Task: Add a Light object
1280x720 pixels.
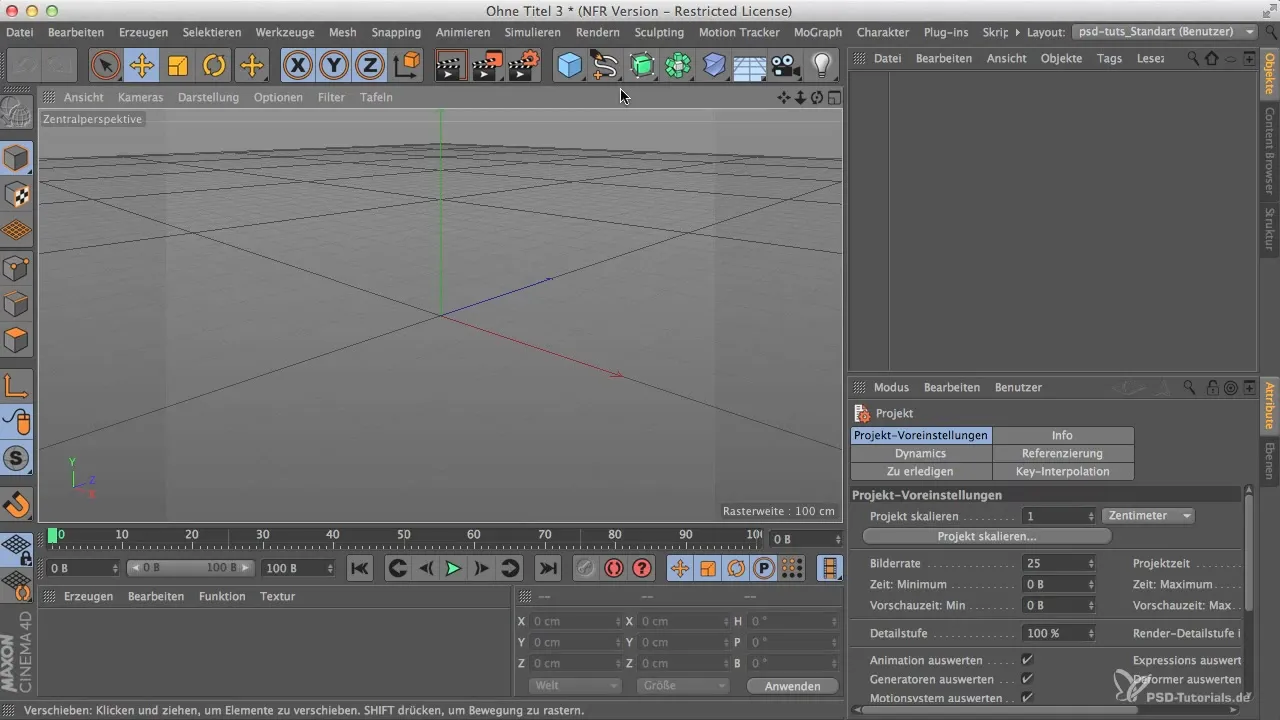Action: [822, 66]
